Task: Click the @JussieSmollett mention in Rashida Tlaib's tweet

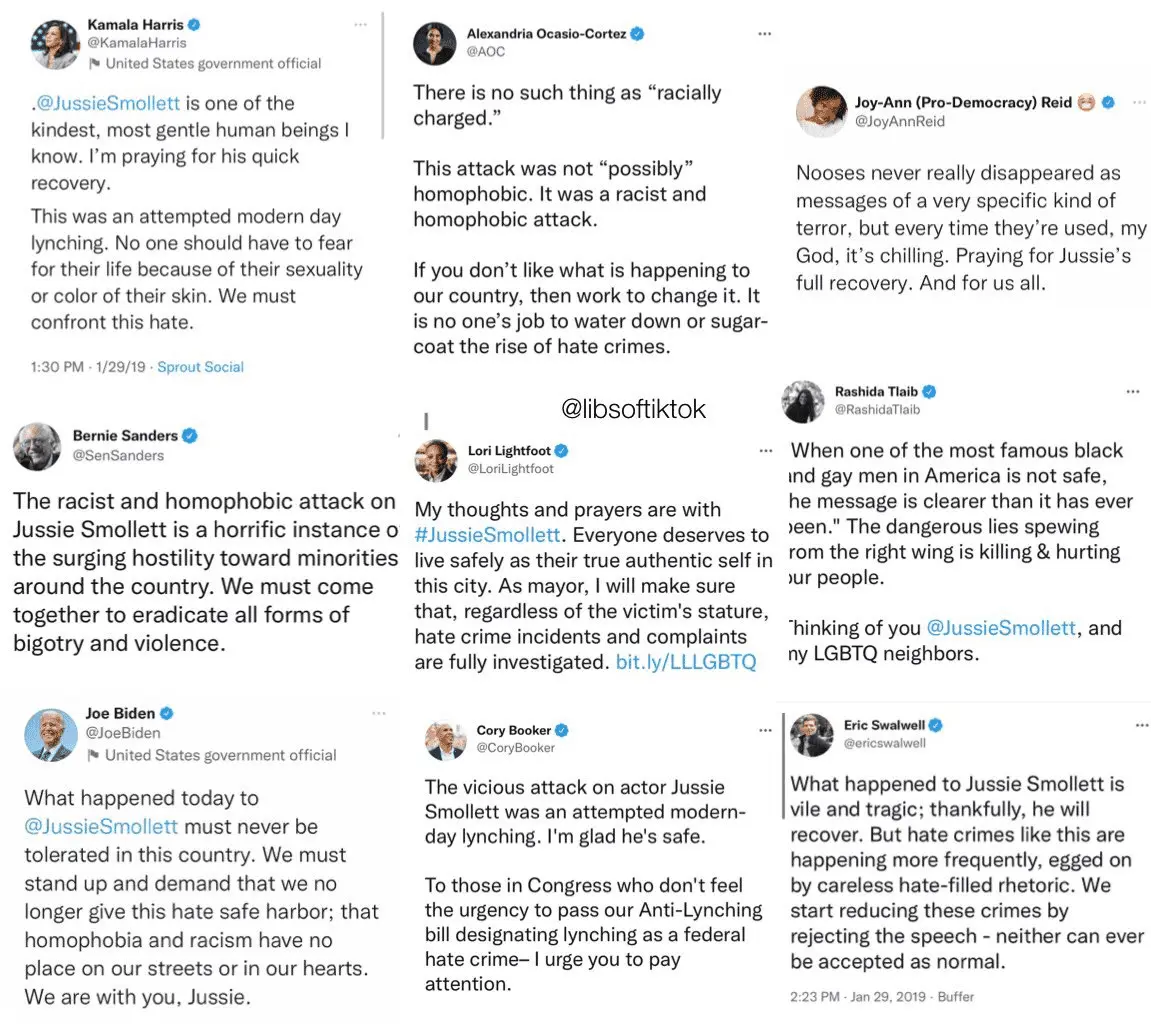Action: click(1003, 628)
